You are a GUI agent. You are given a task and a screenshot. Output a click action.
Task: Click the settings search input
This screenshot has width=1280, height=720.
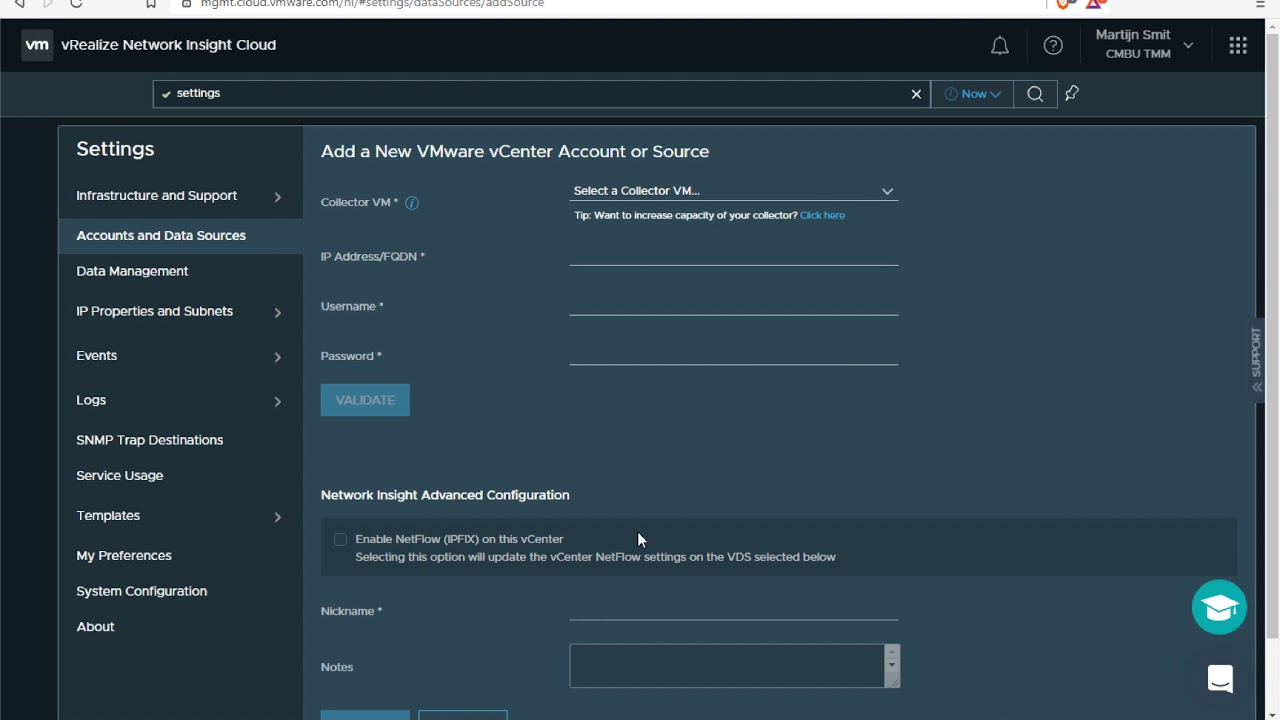tap(540, 94)
